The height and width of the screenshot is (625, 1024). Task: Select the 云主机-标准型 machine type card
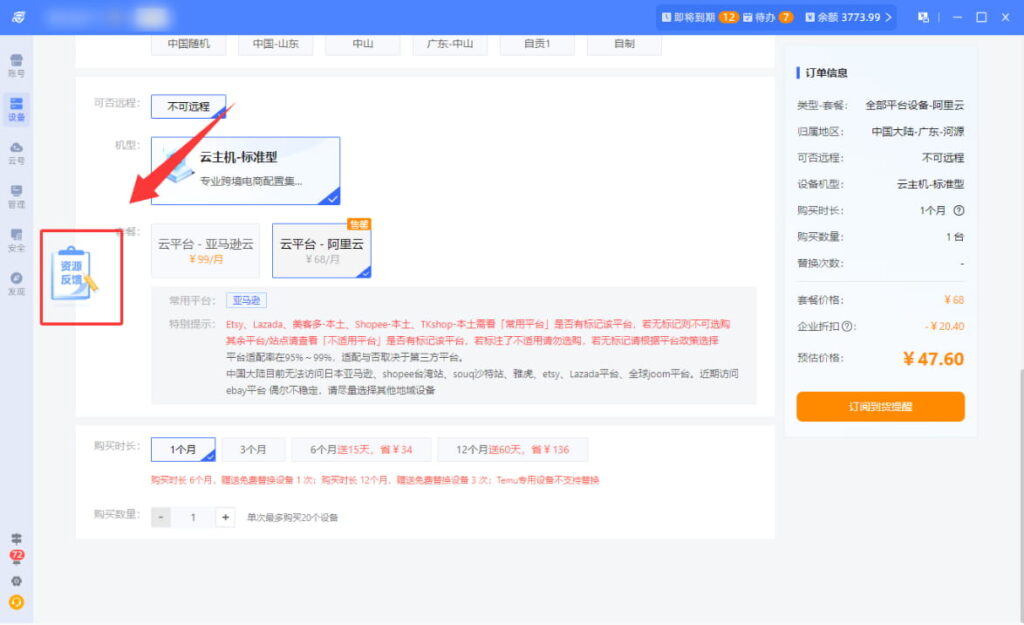tap(246, 170)
